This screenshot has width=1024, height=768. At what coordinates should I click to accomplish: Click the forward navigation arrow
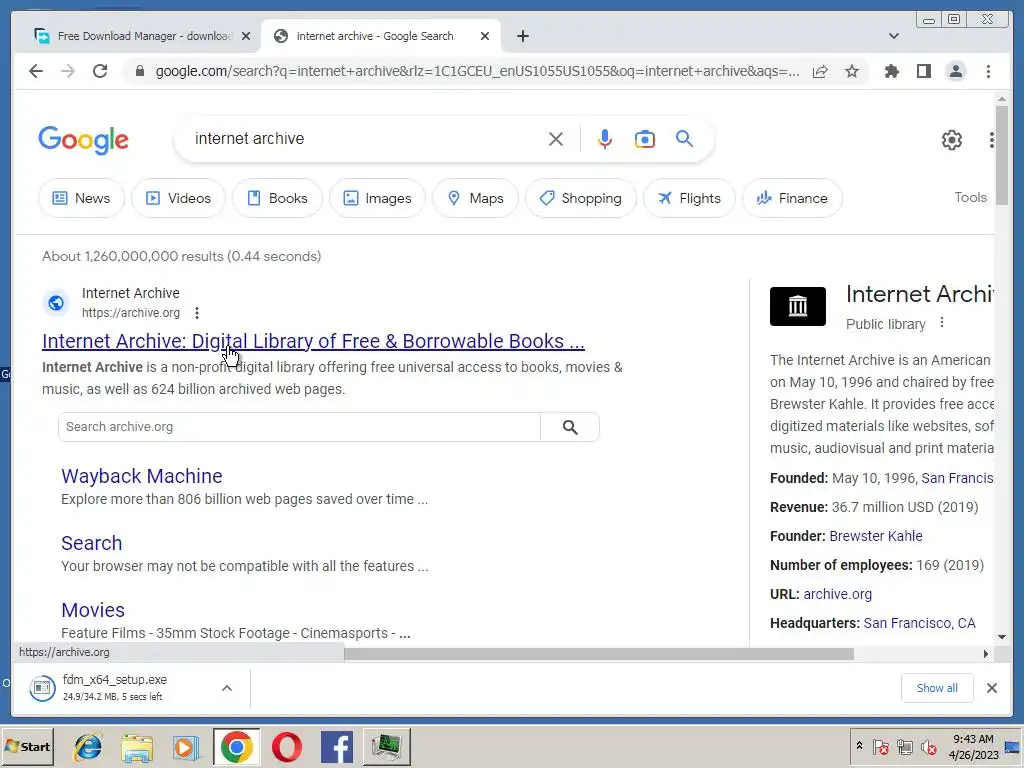(x=68, y=71)
